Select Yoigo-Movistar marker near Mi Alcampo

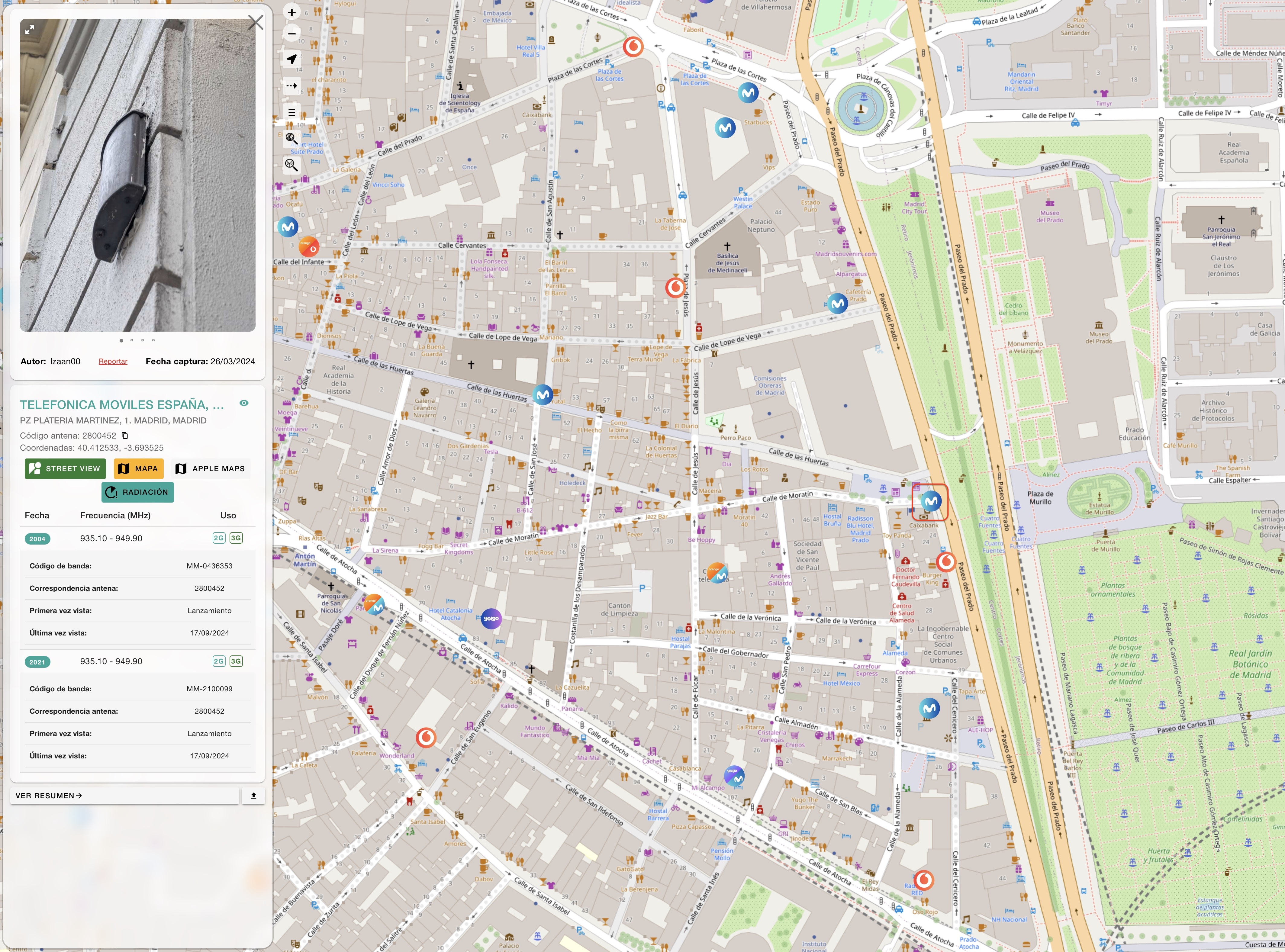[733, 776]
